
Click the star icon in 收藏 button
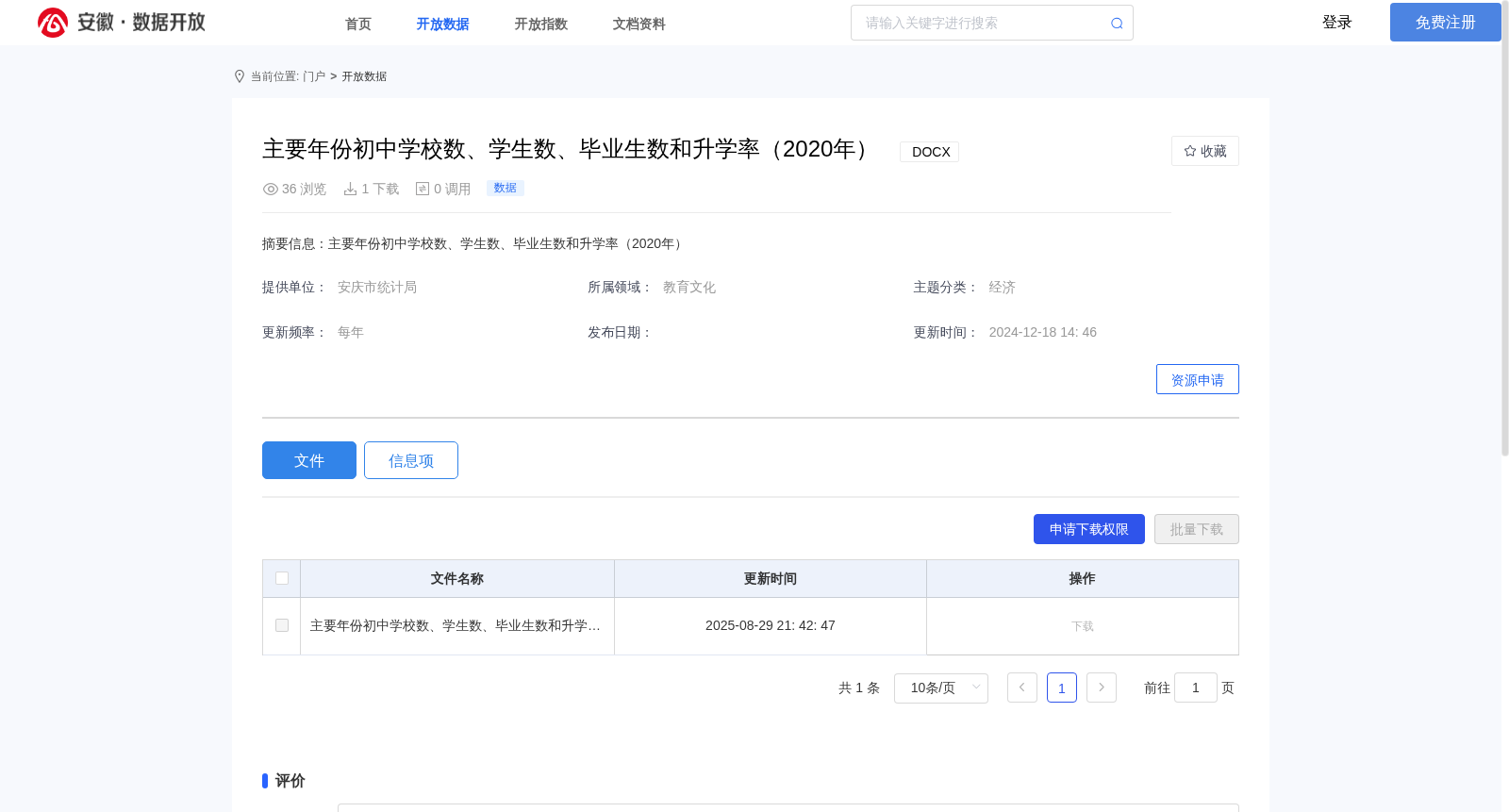(1190, 151)
